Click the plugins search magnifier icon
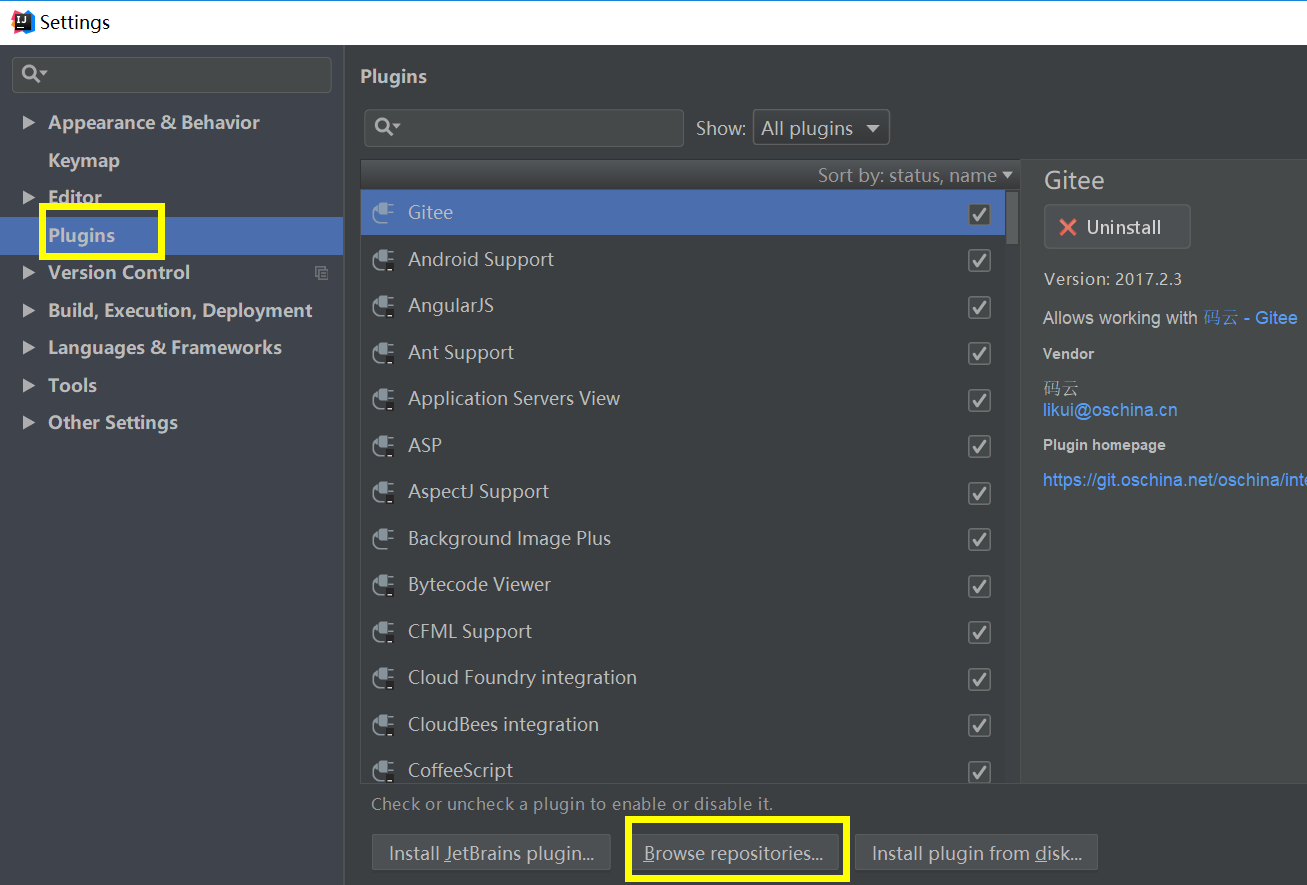 click(x=386, y=127)
